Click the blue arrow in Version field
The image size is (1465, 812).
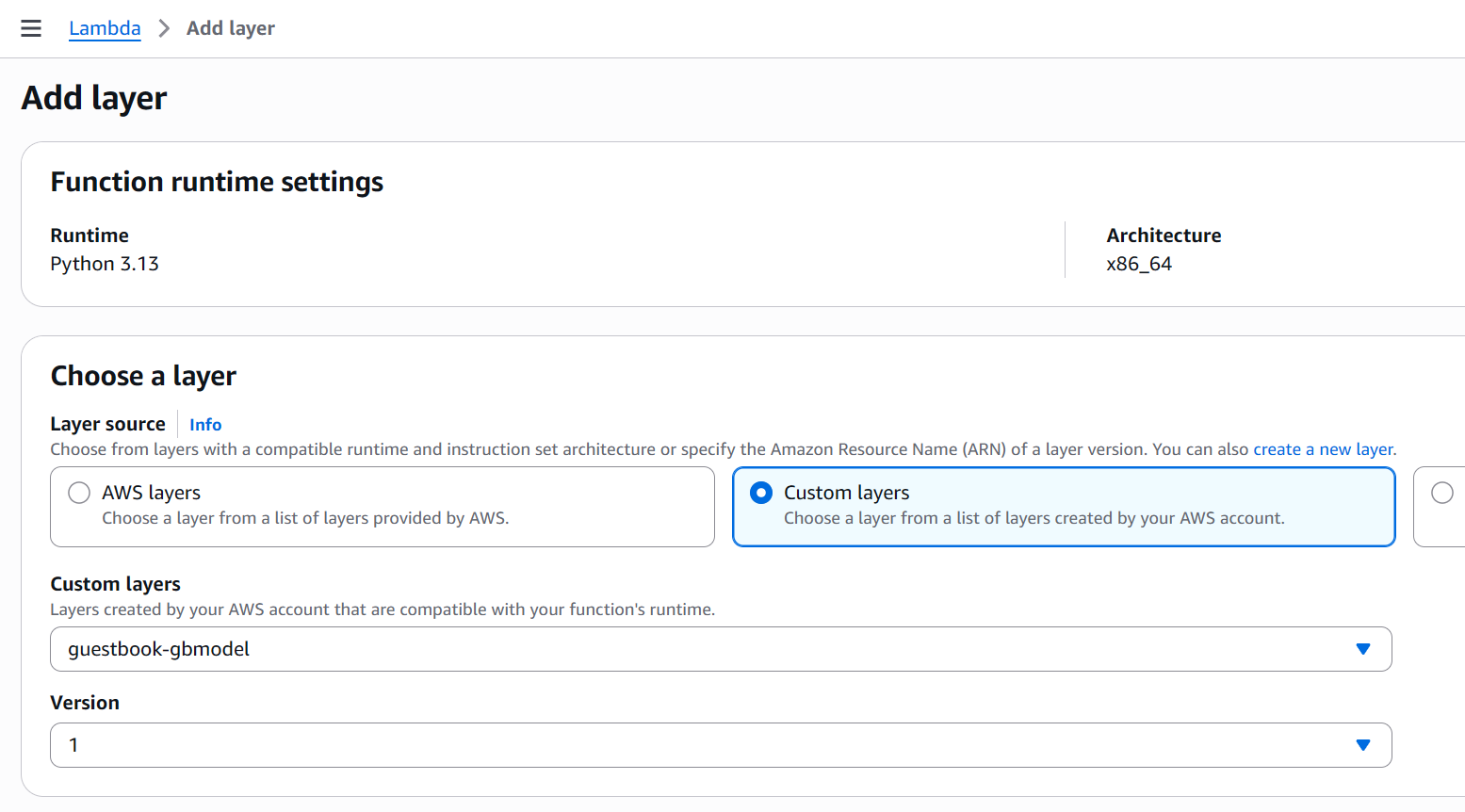[1362, 745]
